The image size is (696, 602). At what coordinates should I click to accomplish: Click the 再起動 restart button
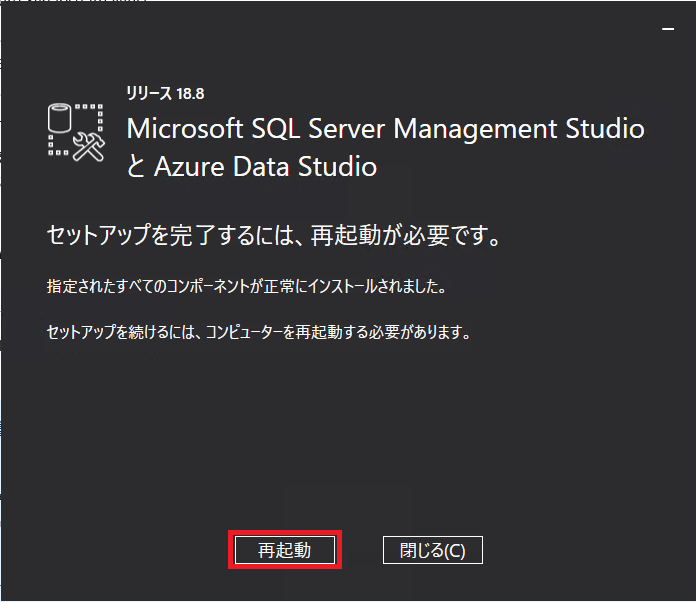(x=285, y=550)
